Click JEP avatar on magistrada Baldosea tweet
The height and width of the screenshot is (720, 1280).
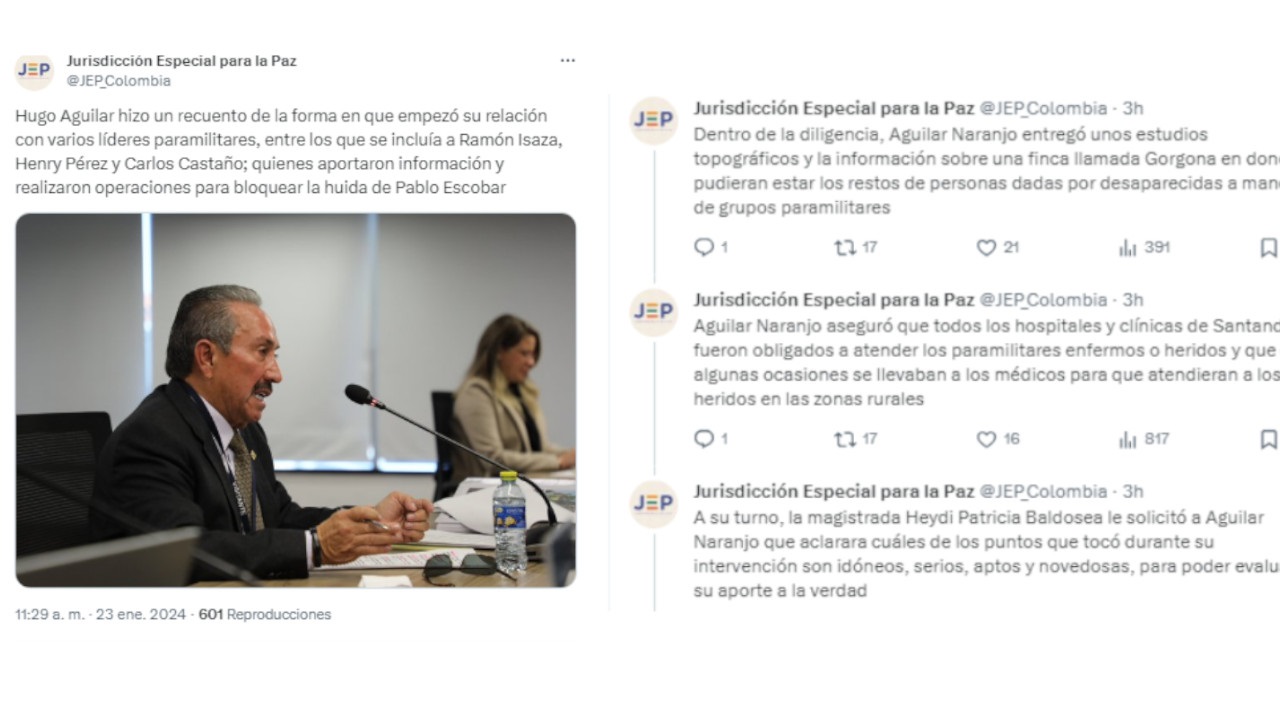(653, 505)
